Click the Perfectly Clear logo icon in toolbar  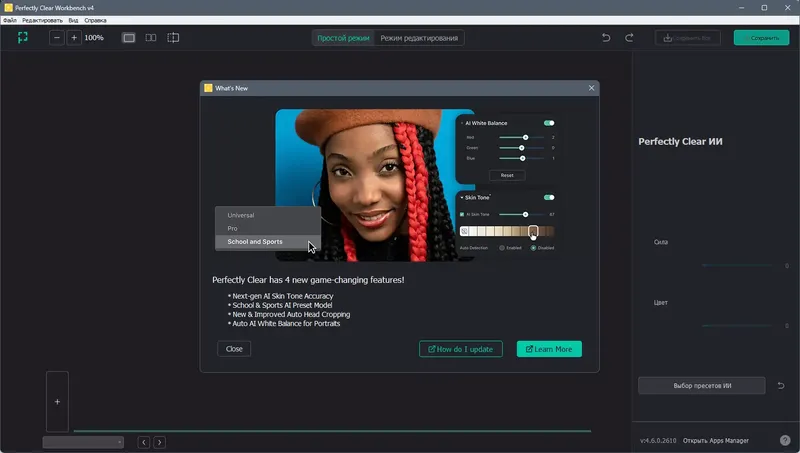[22, 37]
